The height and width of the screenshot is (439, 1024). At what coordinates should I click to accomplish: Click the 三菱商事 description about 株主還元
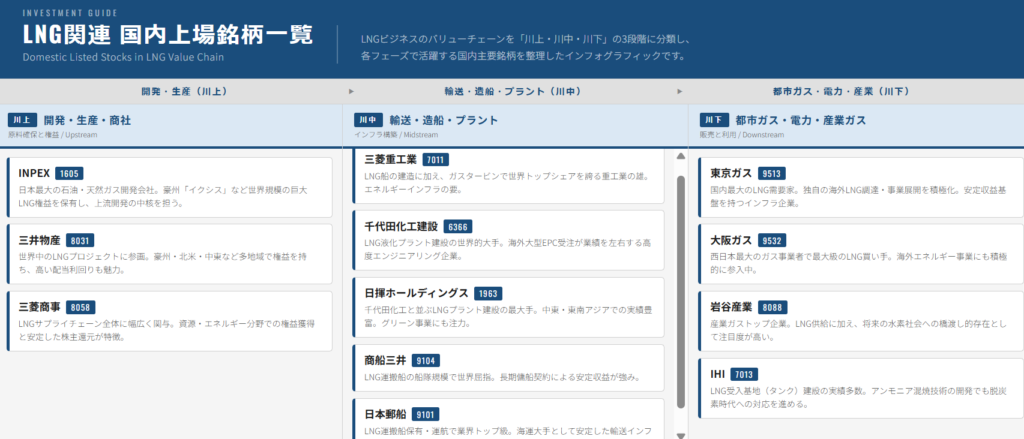point(167,332)
